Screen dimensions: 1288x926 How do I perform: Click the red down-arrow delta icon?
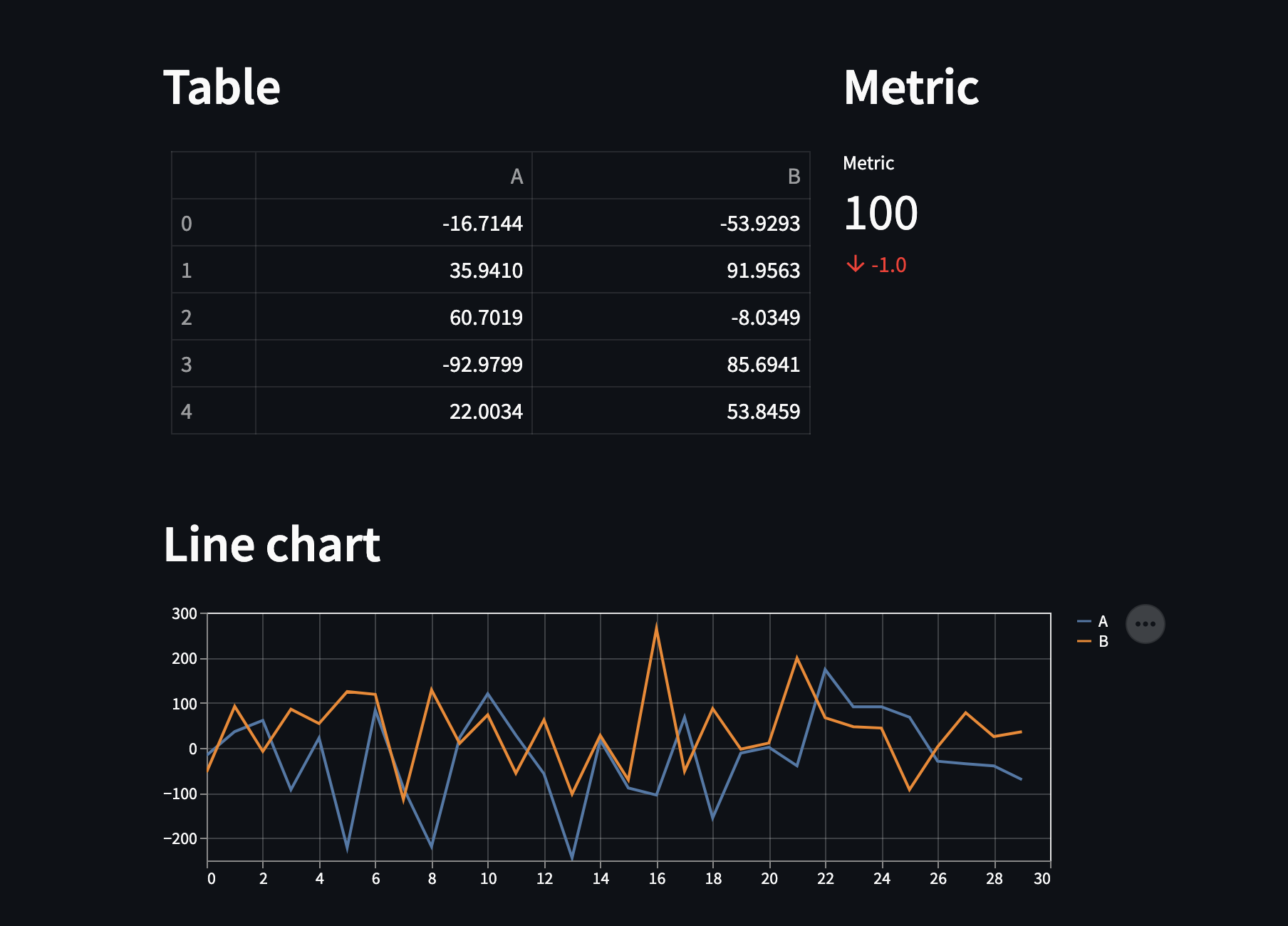point(855,264)
